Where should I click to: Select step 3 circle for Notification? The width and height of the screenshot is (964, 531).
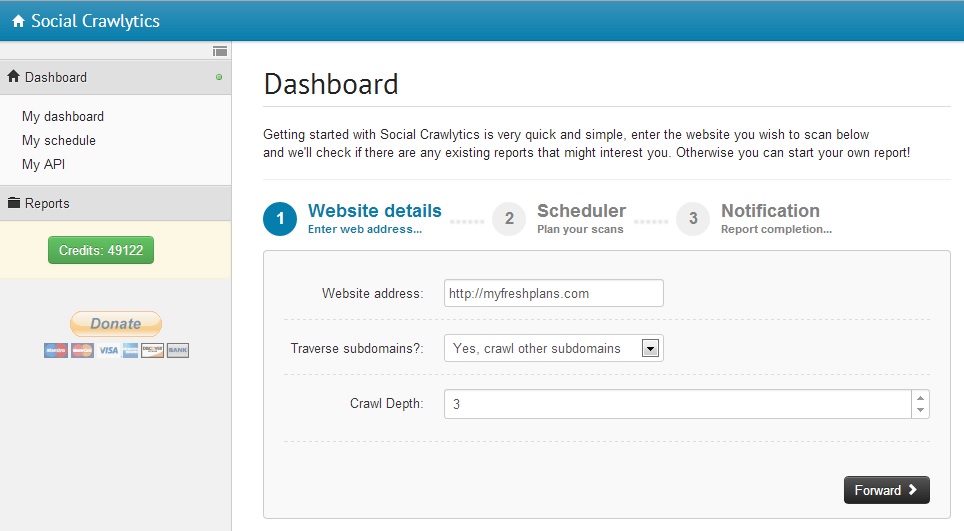[693, 219]
